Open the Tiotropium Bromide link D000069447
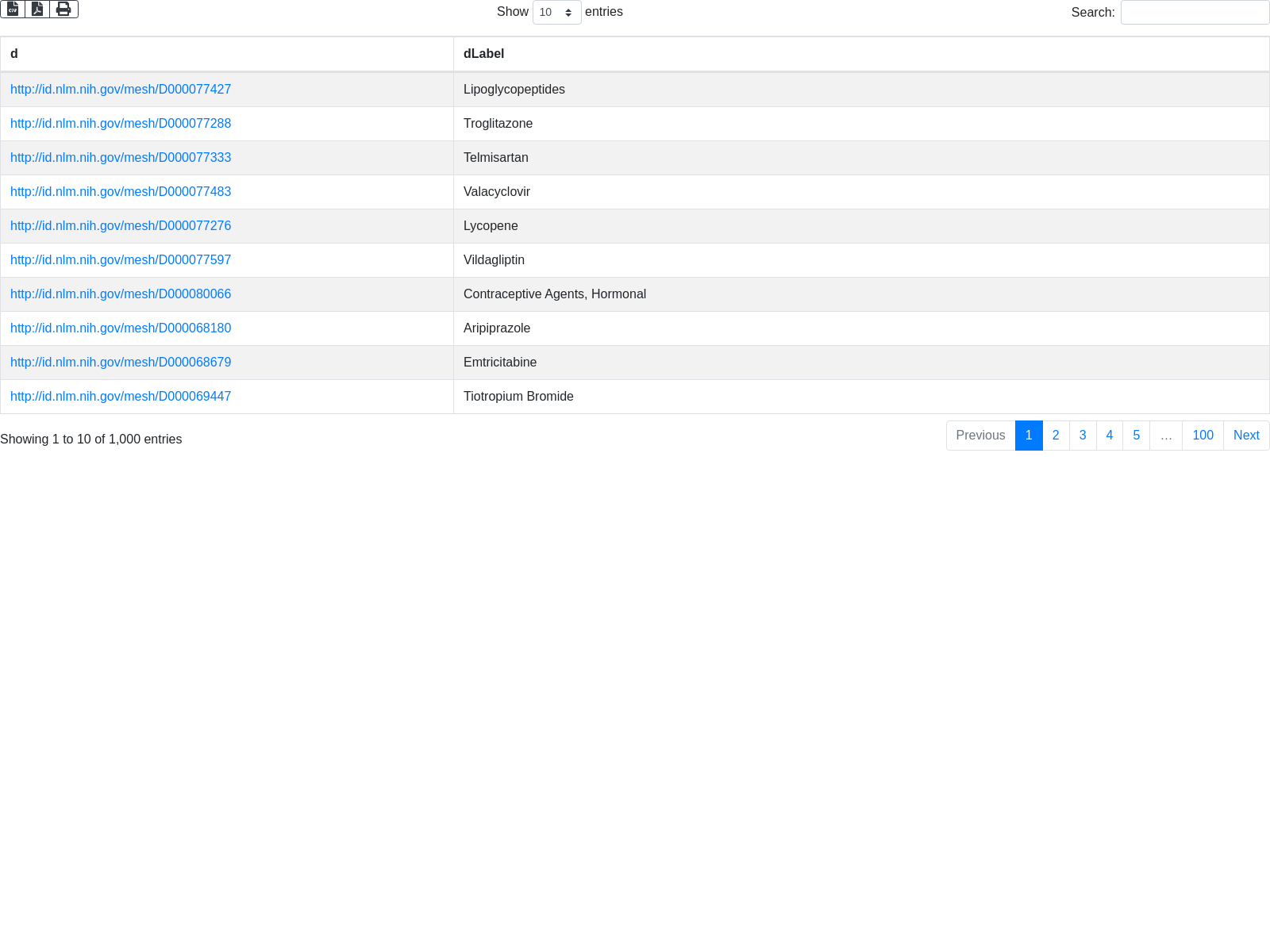1270x952 pixels. tap(121, 397)
